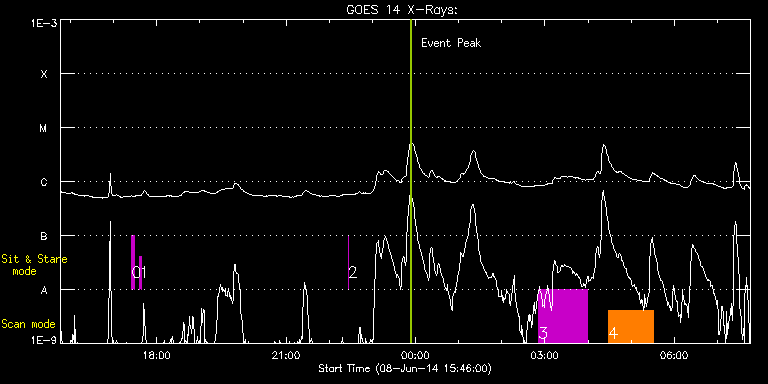
Task: Click the 'Scan mode' label
Action: [28, 324]
